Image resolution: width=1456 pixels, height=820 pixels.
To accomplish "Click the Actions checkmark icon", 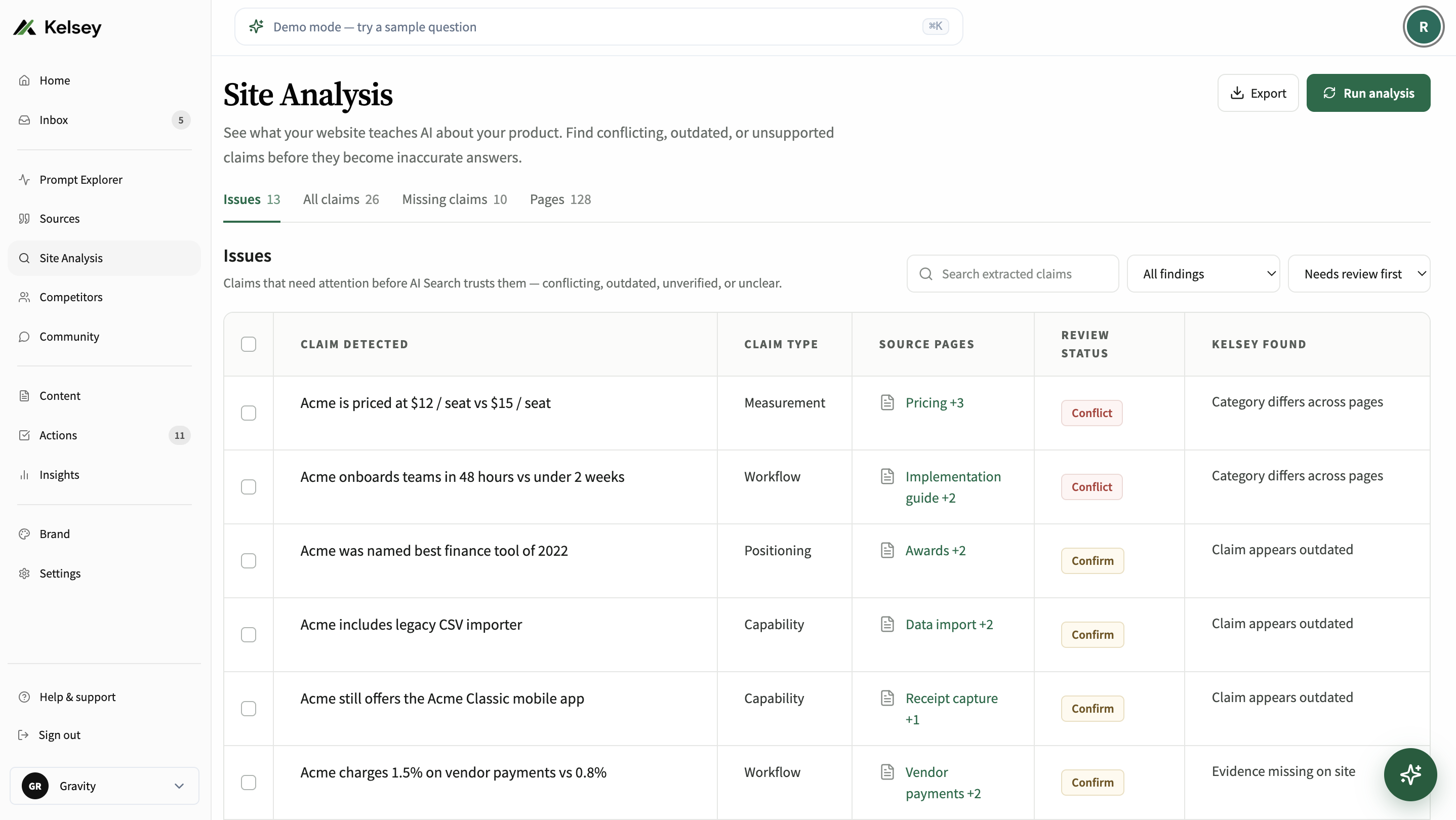I will [24, 435].
